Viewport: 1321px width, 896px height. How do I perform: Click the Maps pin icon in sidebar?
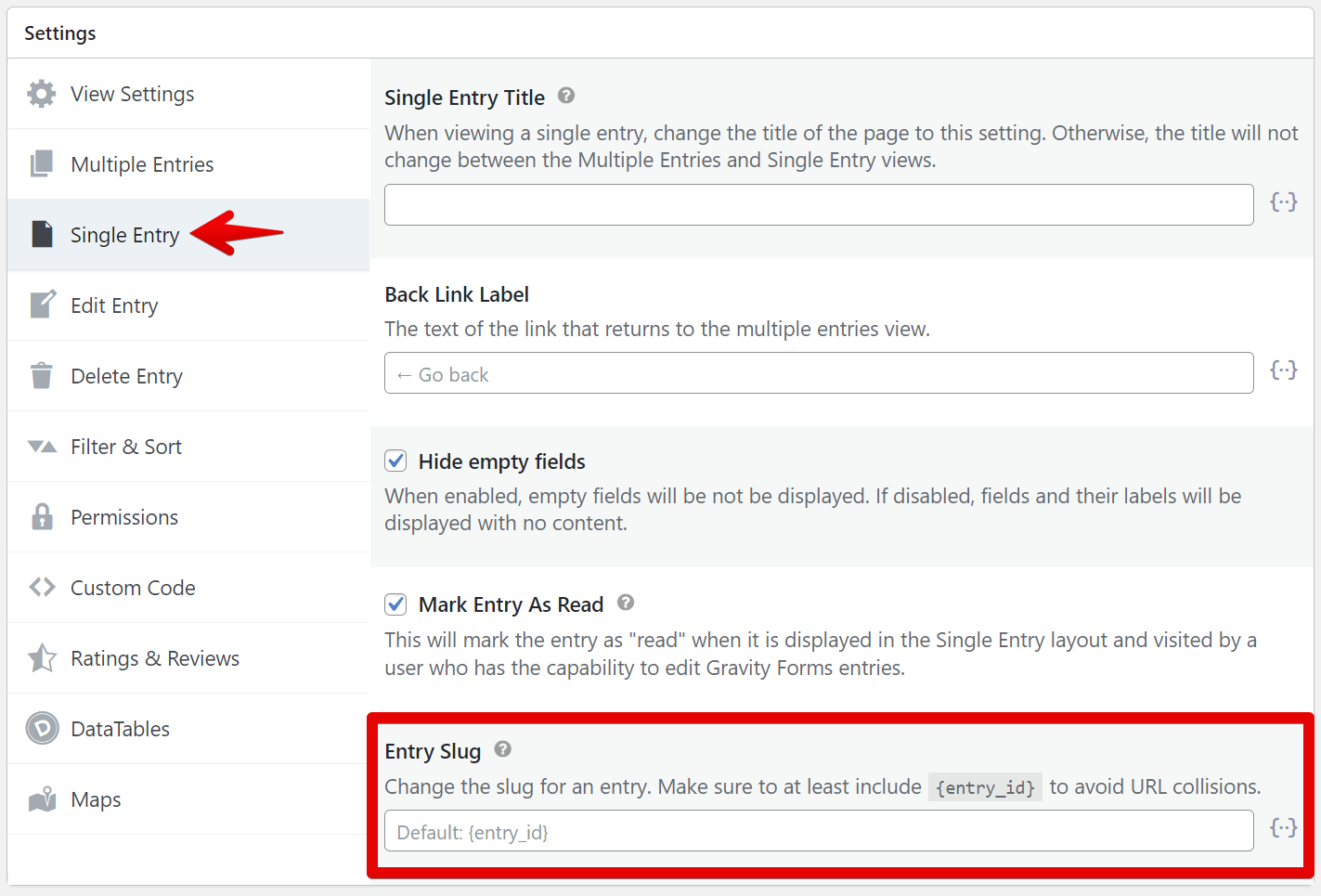42,799
